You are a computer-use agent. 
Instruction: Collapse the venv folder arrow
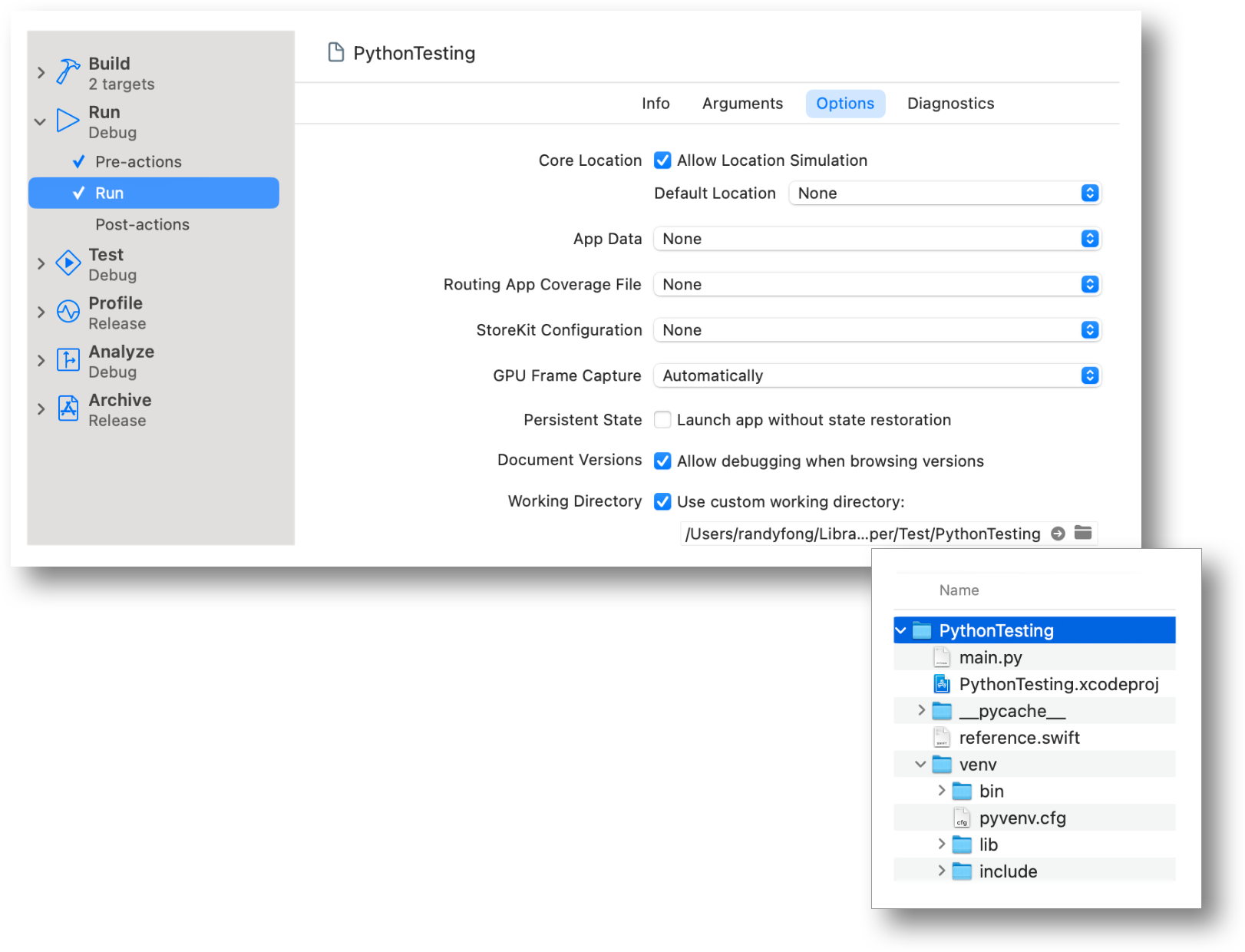click(x=920, y=764)
